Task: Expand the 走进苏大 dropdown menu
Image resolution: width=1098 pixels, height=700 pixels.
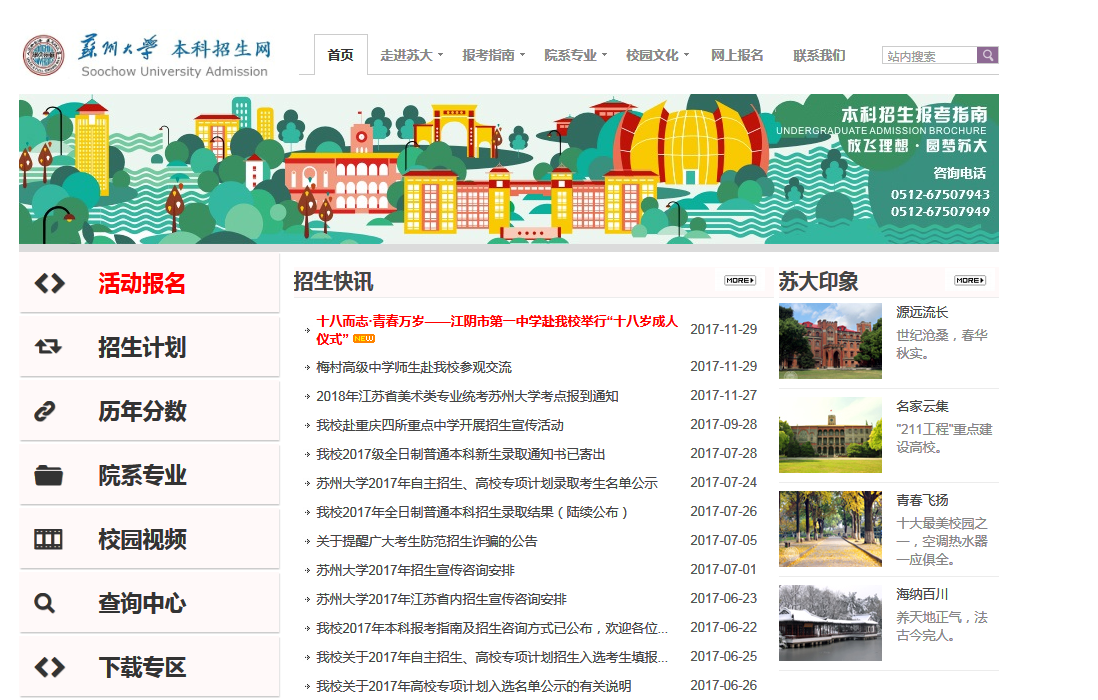Action: pos(411,56)
